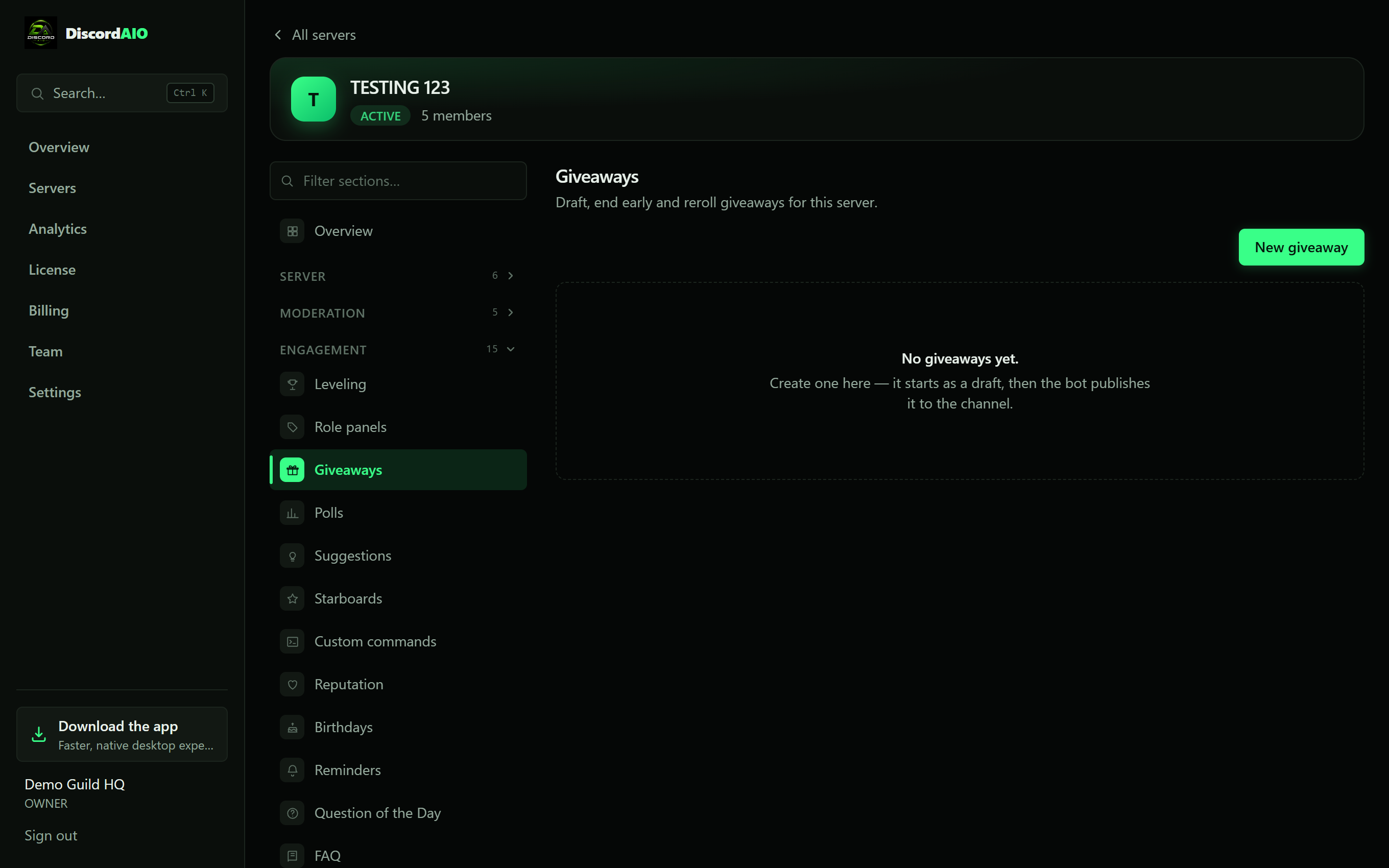Open the Reputation section
The image size is (1389, 868).
click(x=398, y=684)
